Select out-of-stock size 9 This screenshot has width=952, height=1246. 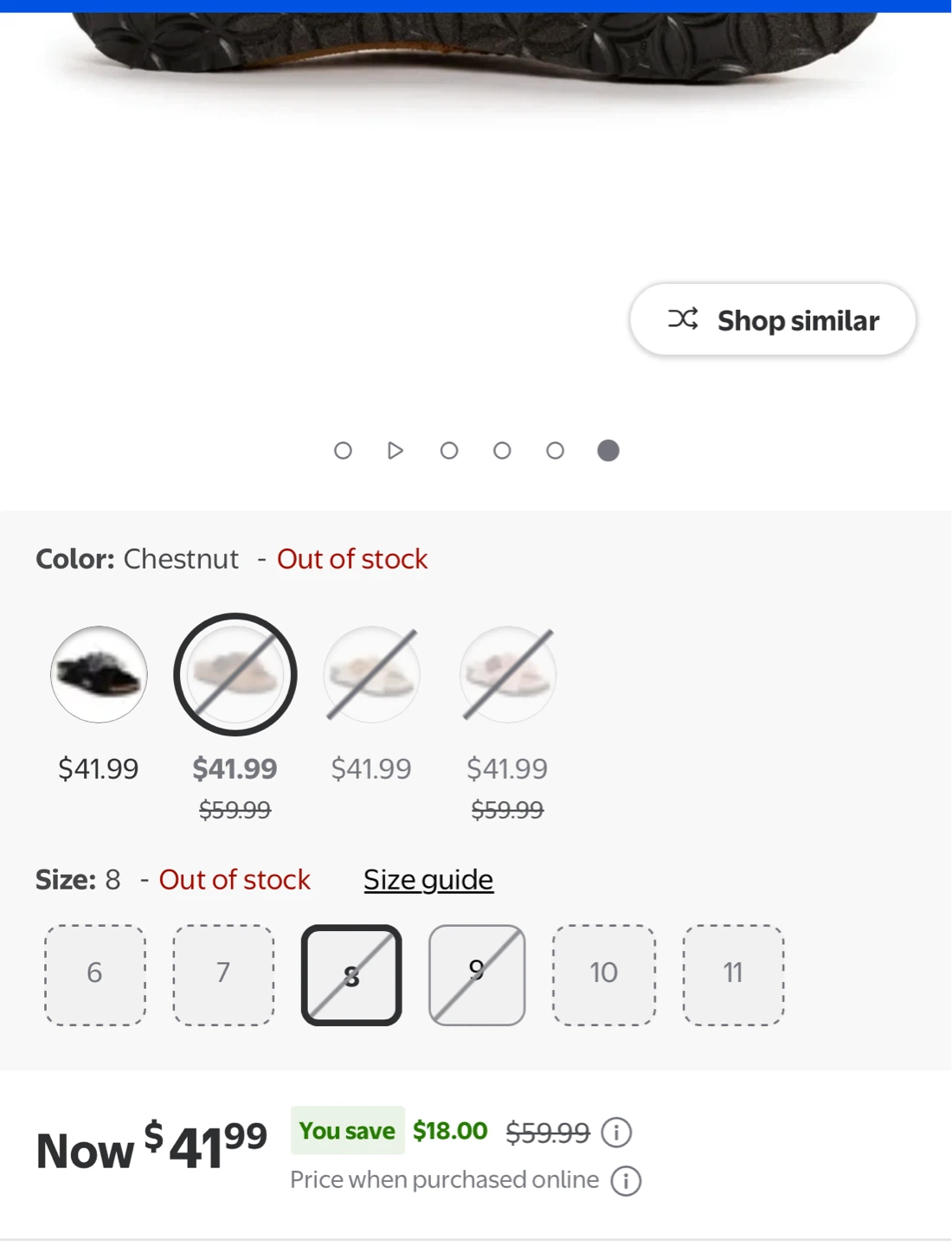pyautogui.click(x=477, y=975)
